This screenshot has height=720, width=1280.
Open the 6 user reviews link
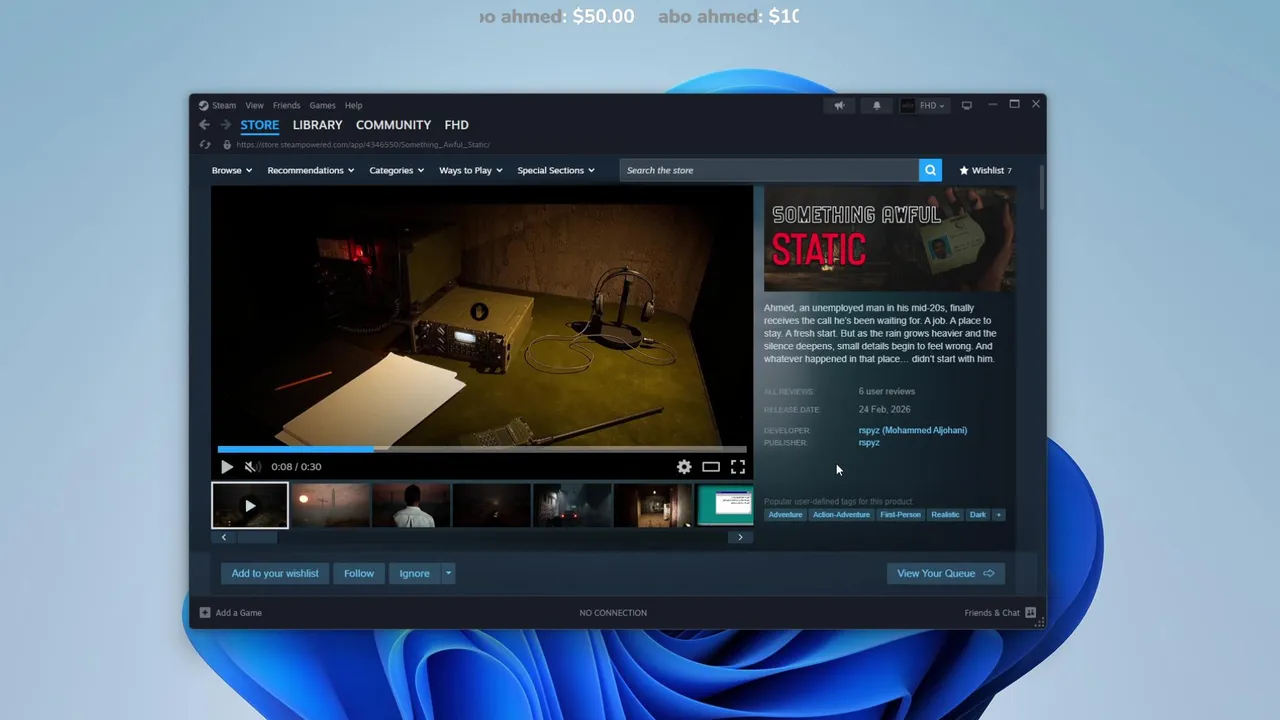pyautogui.click(x=887, y=392)
